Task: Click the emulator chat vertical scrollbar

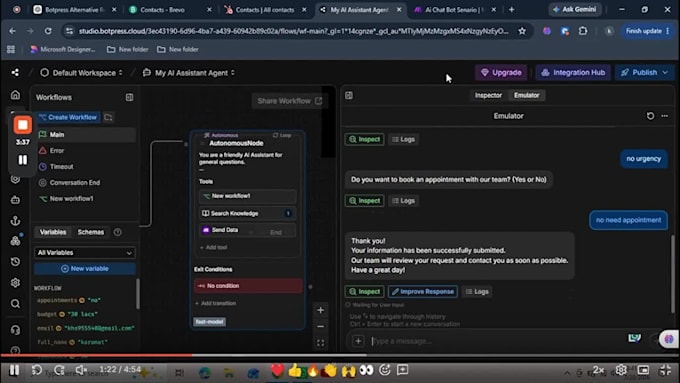Action: point(673,273)
